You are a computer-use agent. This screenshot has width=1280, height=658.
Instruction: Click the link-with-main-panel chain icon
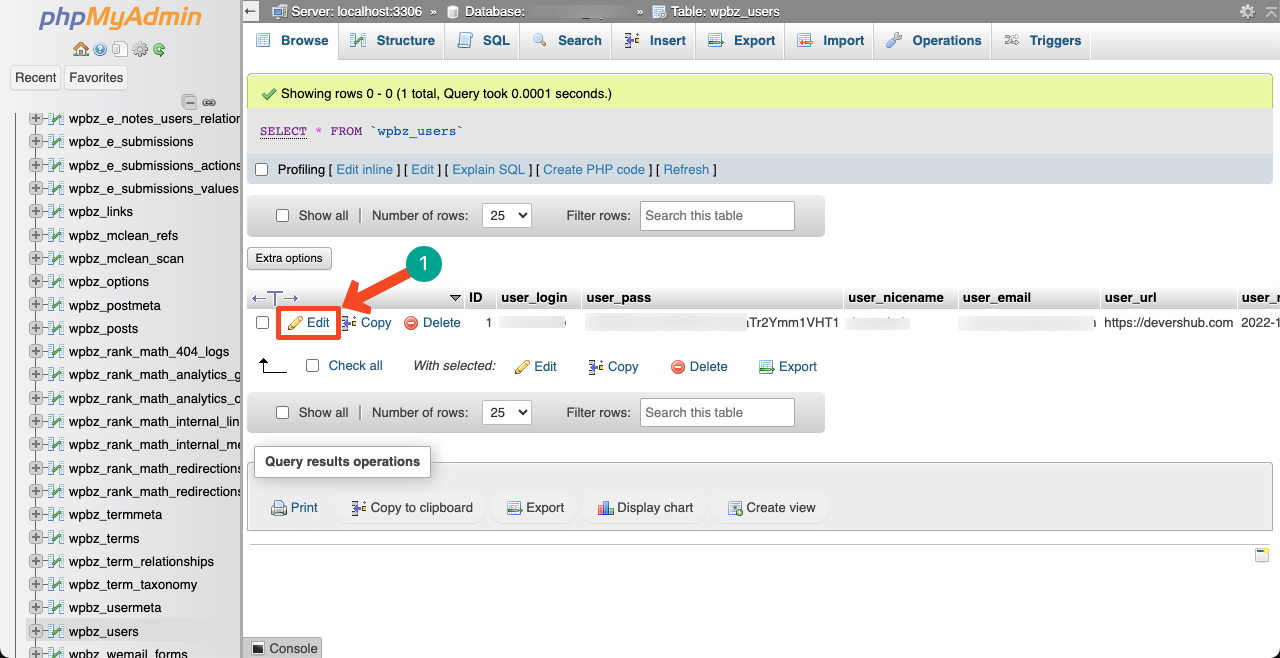pos(209,102)
